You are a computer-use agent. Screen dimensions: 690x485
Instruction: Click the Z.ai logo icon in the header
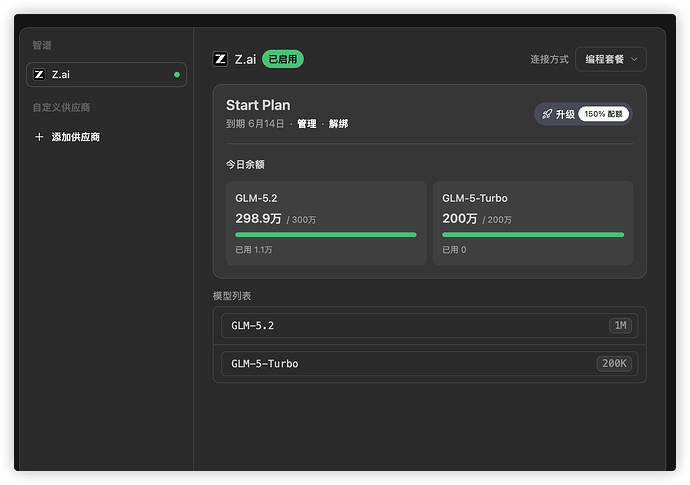[220, 59]
